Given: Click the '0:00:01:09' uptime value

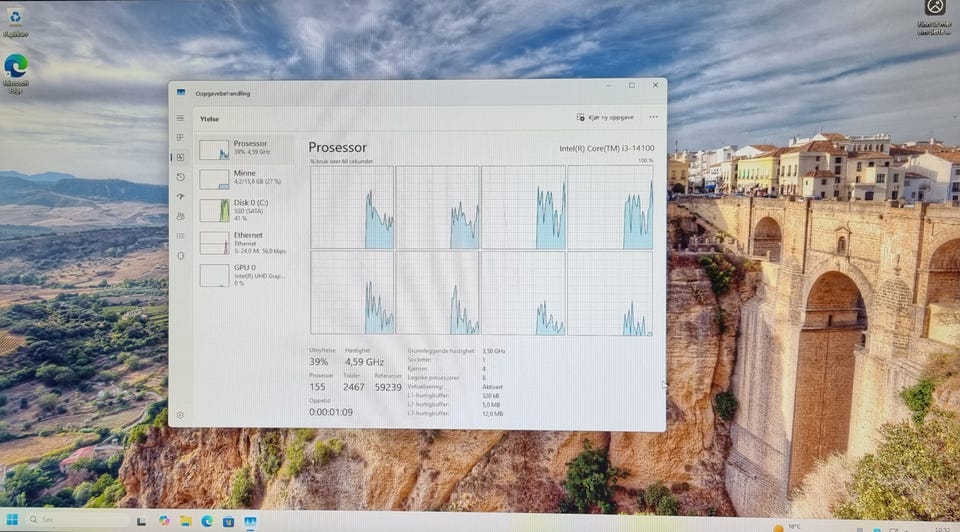Looking at the screenshot, I should tap(331, 412).
